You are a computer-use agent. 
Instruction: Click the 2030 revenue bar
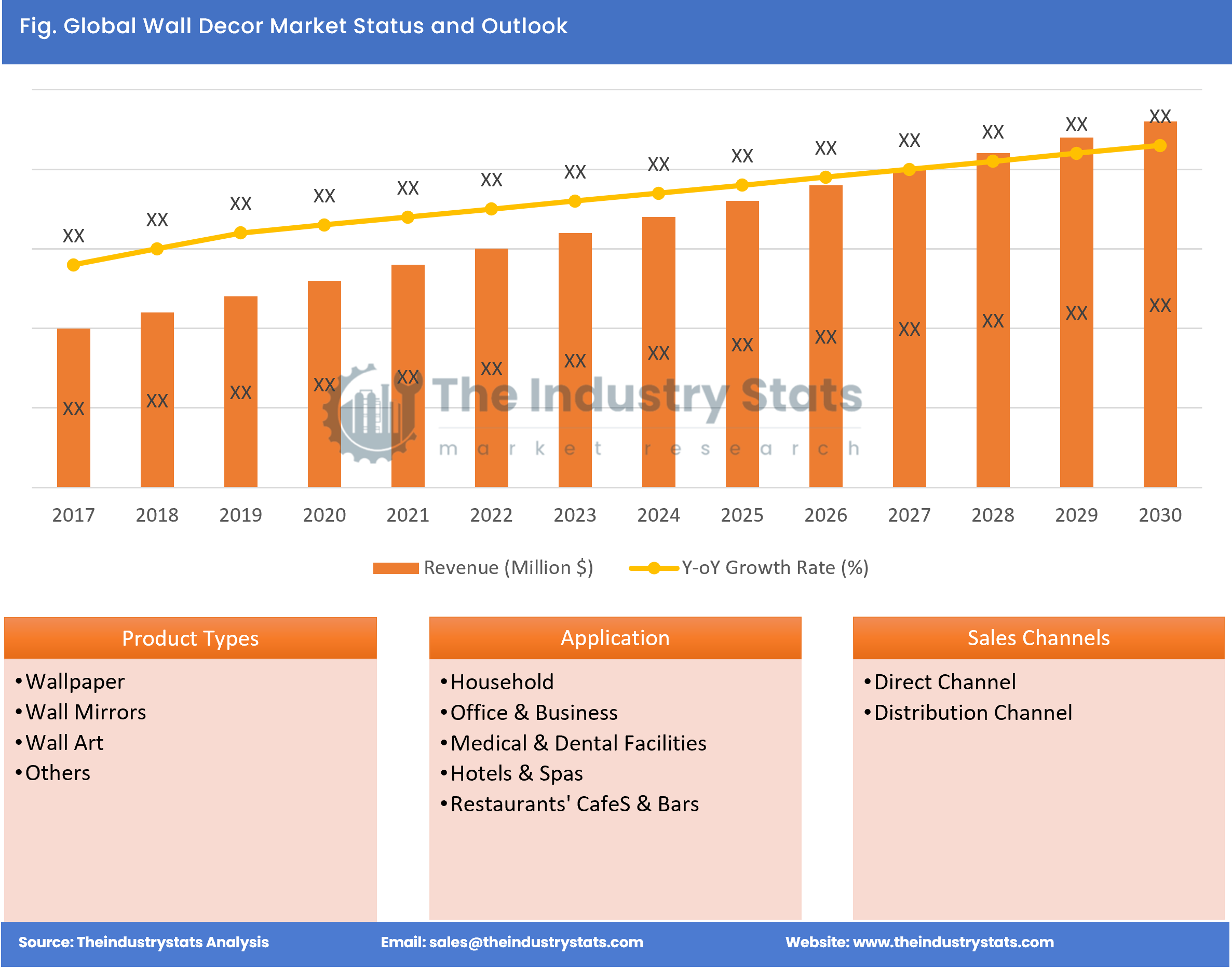(1159, 363)
